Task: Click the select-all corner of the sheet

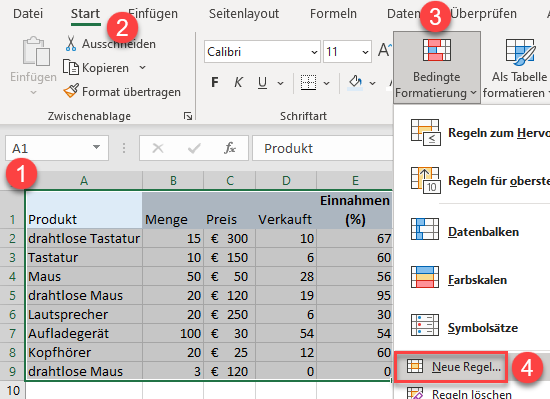Action: [x=13, y=181]
